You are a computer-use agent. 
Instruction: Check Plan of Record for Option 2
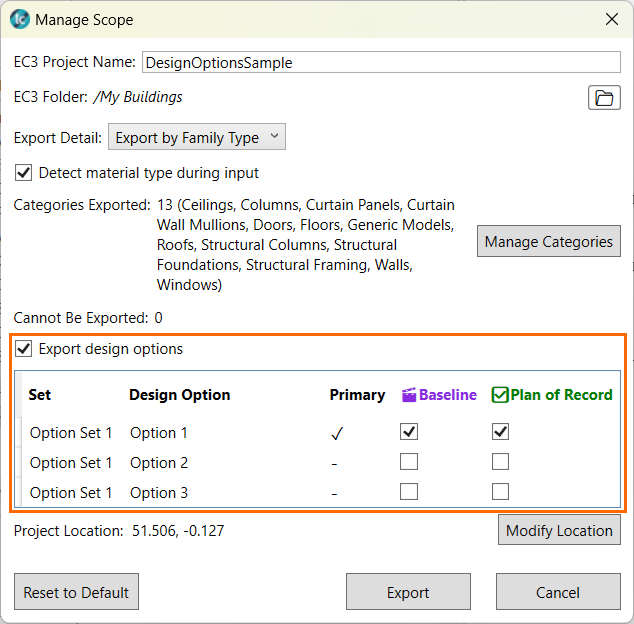501,462
